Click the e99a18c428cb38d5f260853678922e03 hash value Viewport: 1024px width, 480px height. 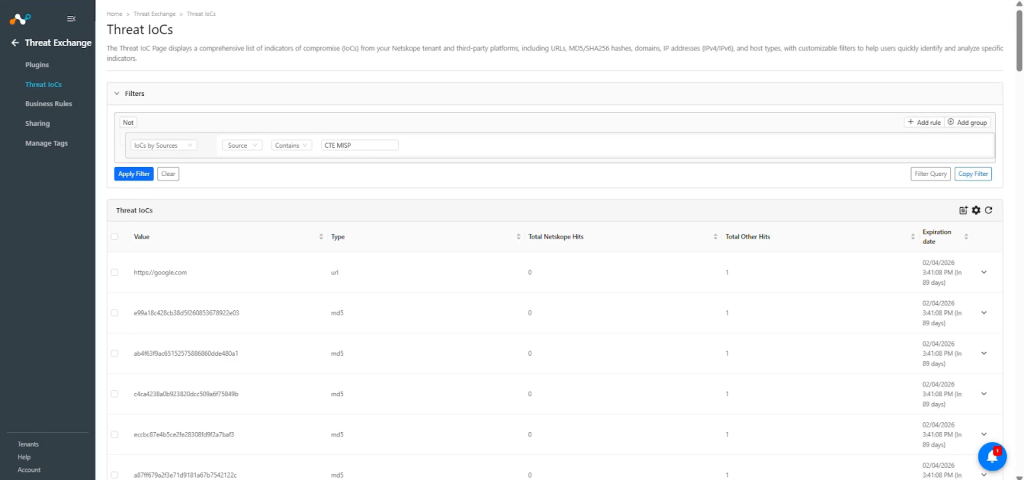click(x=186, y=313)
